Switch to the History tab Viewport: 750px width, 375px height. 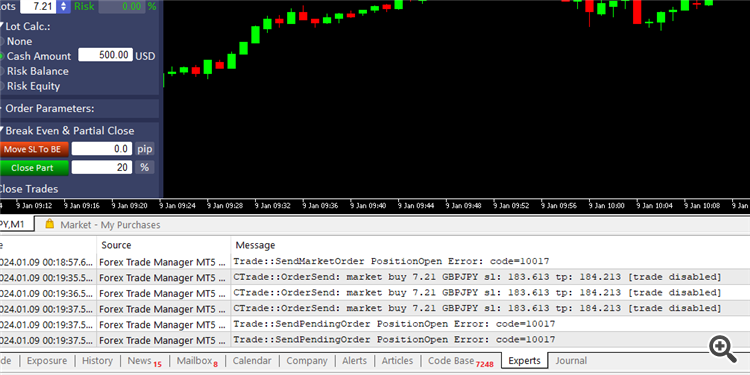pos(97,361)
